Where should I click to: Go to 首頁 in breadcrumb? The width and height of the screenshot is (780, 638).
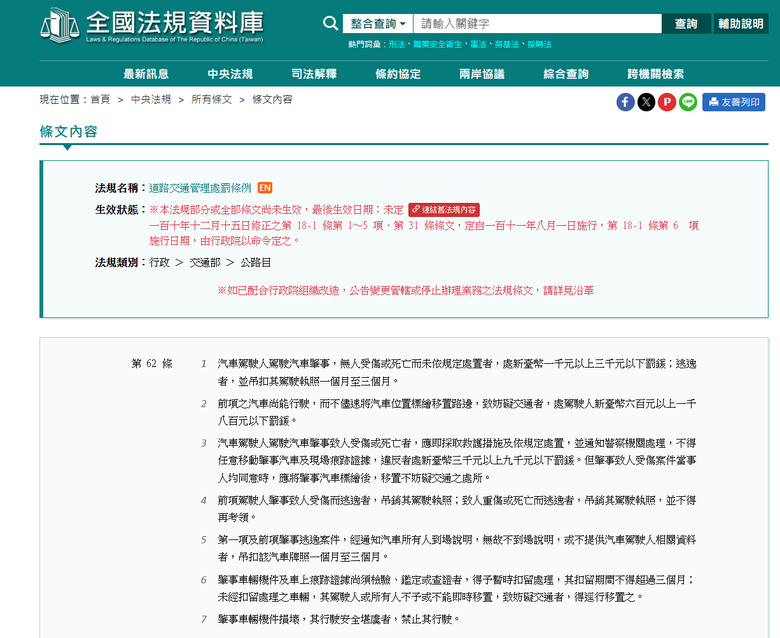tap(100, 99)
